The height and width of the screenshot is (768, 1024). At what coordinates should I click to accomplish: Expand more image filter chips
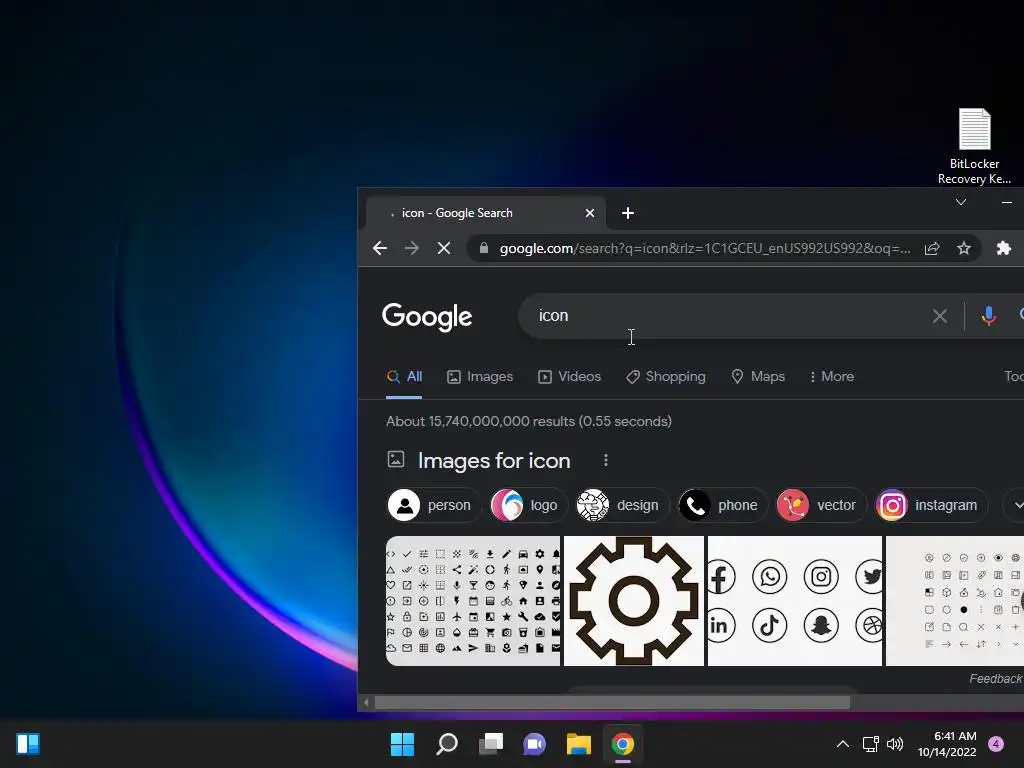[x=1016, y=505]
